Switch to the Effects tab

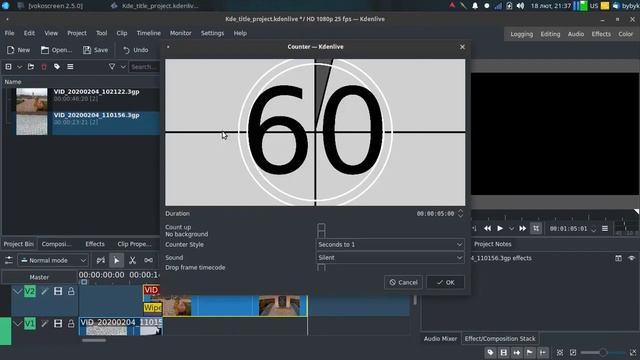coord(95,244)
